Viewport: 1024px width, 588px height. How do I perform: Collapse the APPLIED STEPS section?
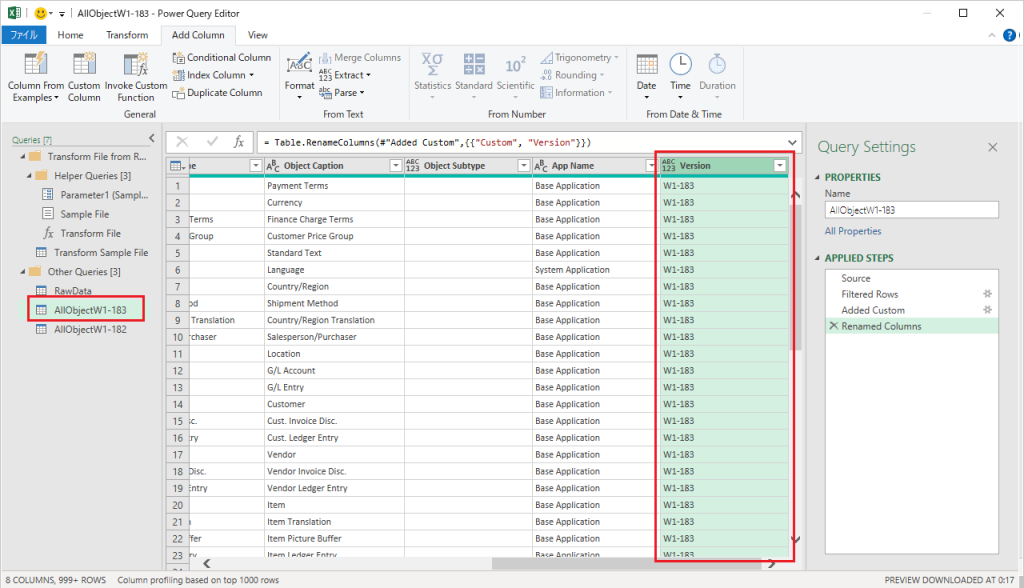[817, 258]
